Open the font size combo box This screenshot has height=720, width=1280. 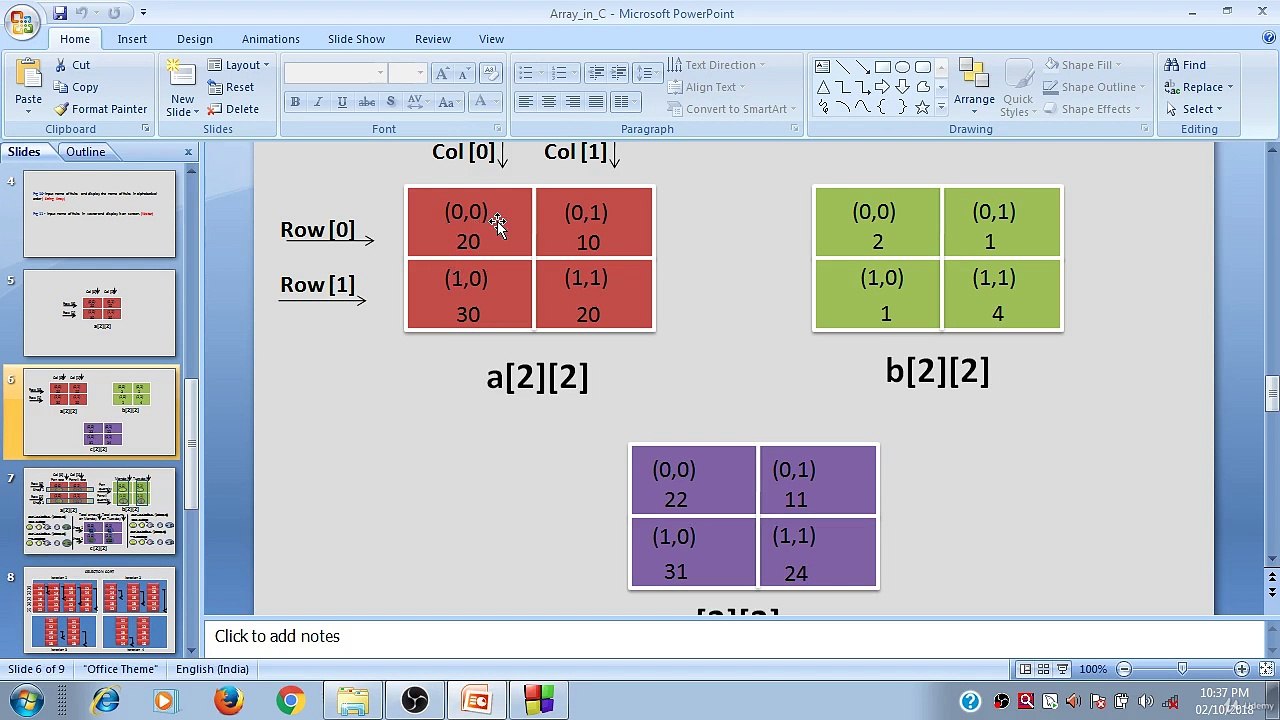pos(407,73)
